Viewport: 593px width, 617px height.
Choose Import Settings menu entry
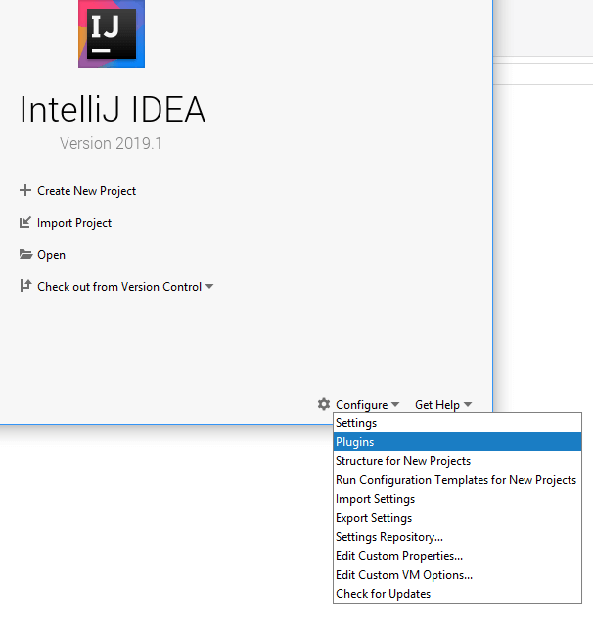(x=457, y=499)
